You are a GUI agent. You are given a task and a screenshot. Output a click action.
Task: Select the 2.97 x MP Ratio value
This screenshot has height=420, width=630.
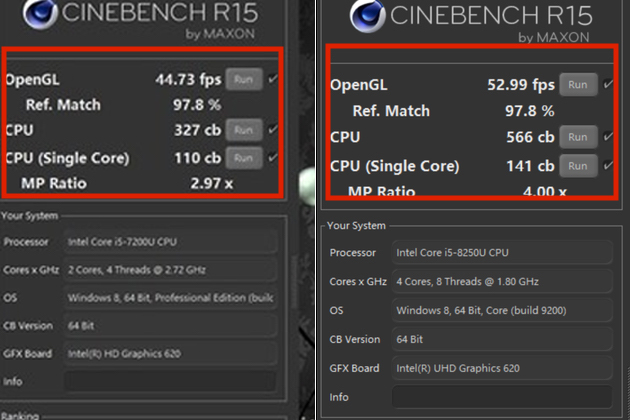pyautogui.click(x=212, y=184)
